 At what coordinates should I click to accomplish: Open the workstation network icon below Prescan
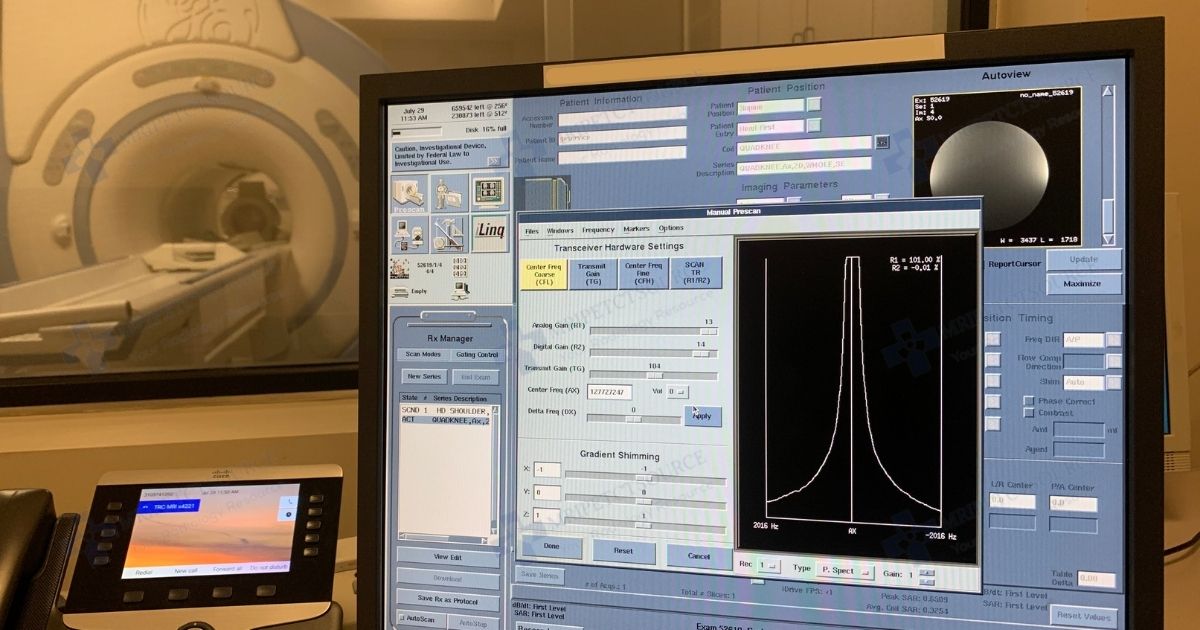tap(411, 234)
